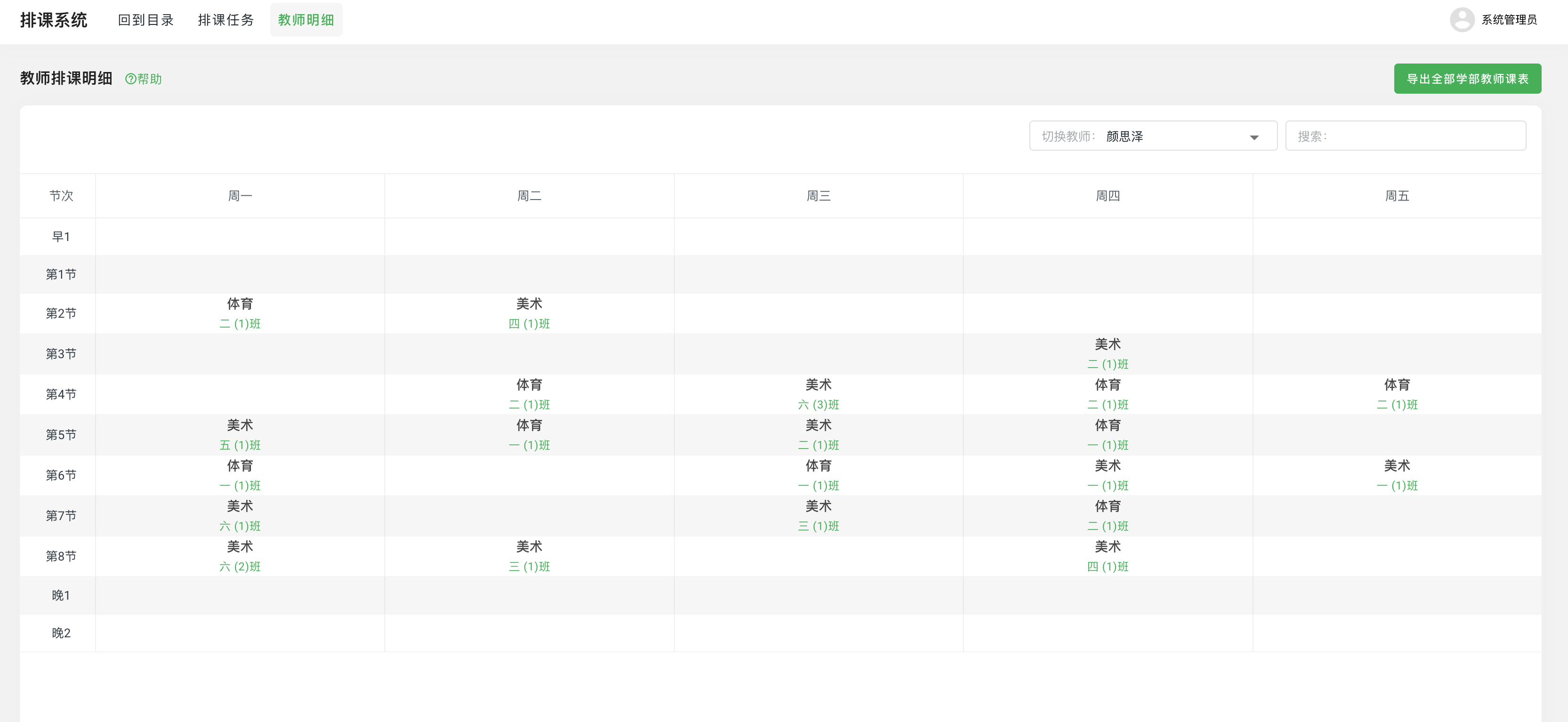
Task: Select the 教师明细 tab
Action: (306, 20)
